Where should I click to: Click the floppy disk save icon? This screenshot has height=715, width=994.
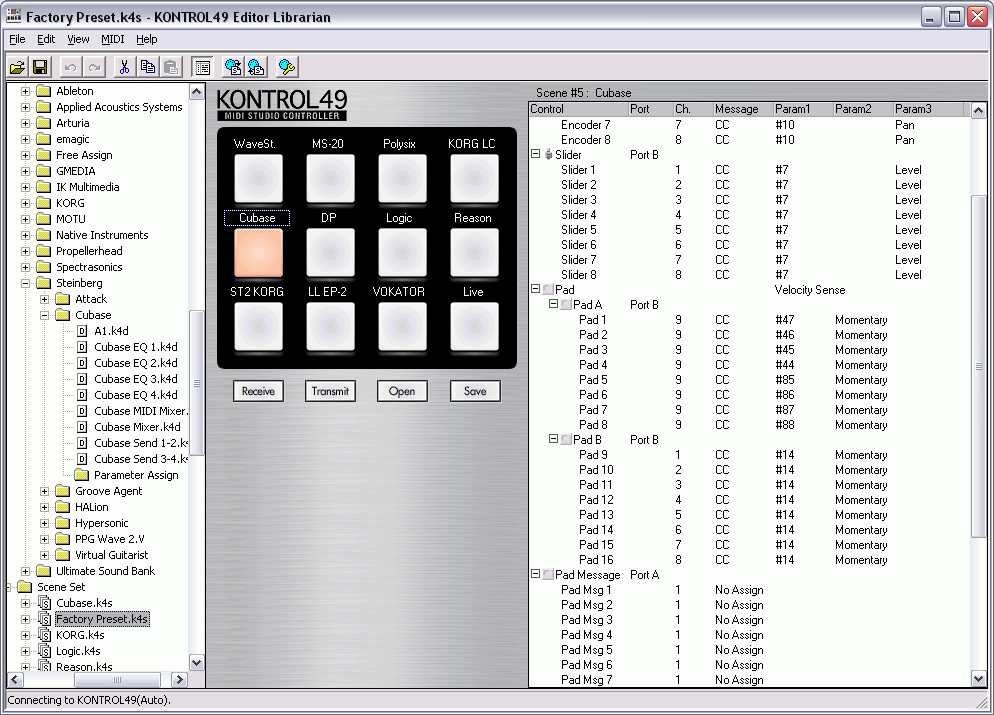point(40,67)
